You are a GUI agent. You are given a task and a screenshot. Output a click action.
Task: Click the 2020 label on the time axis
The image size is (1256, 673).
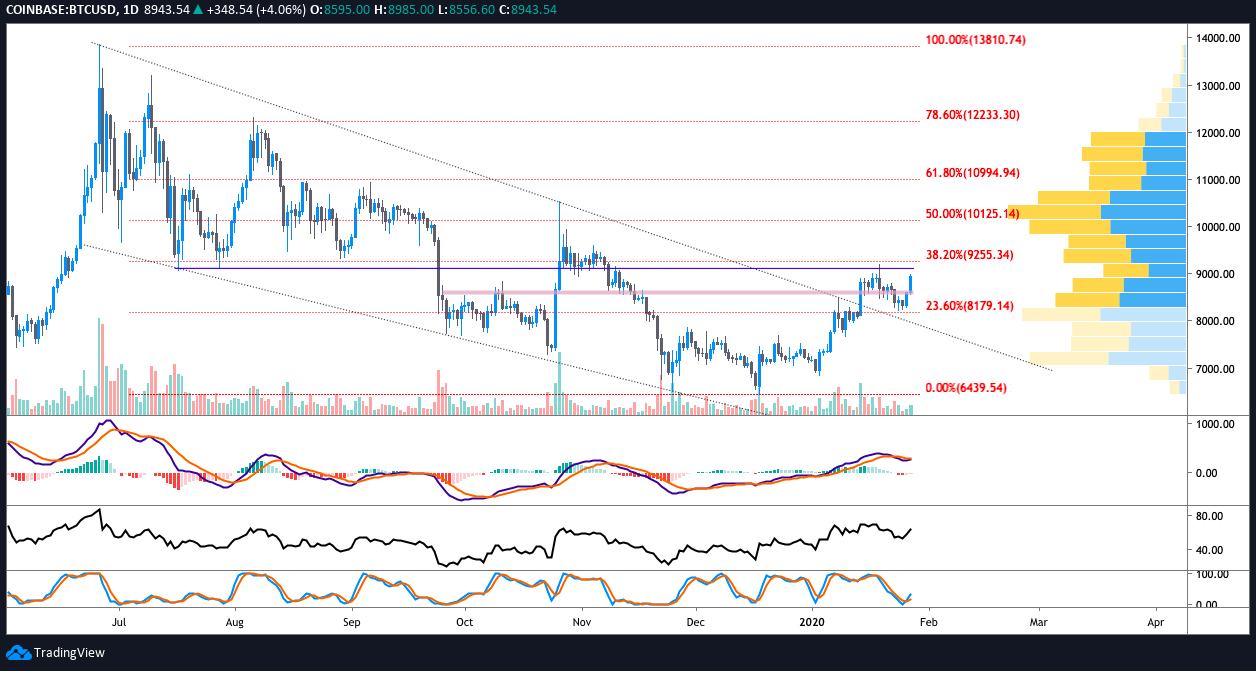pos(812,622)
